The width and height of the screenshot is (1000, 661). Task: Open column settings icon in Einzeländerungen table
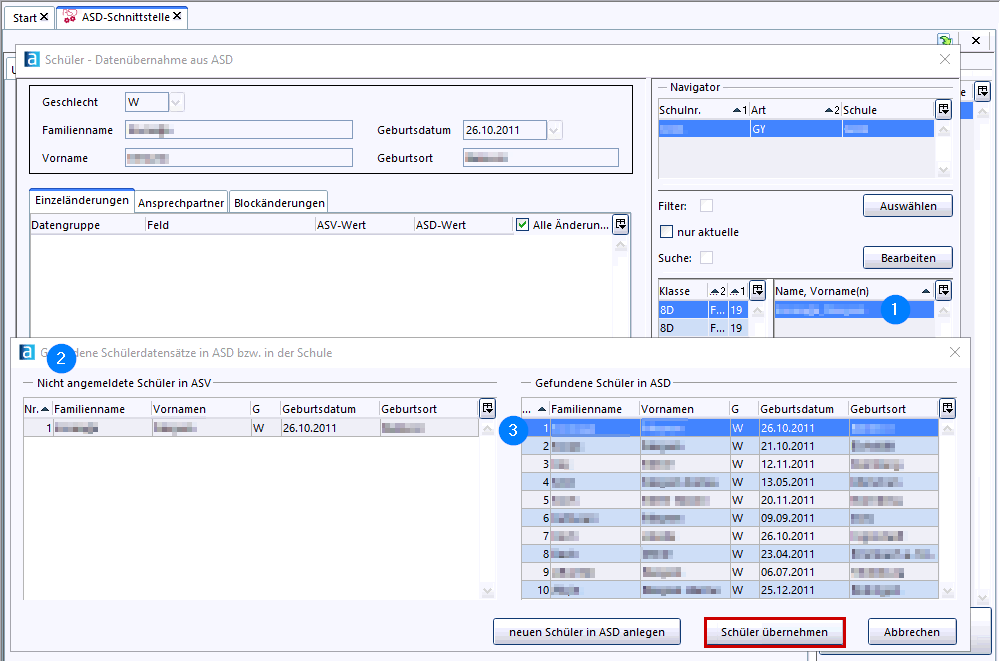pos(621,225)
